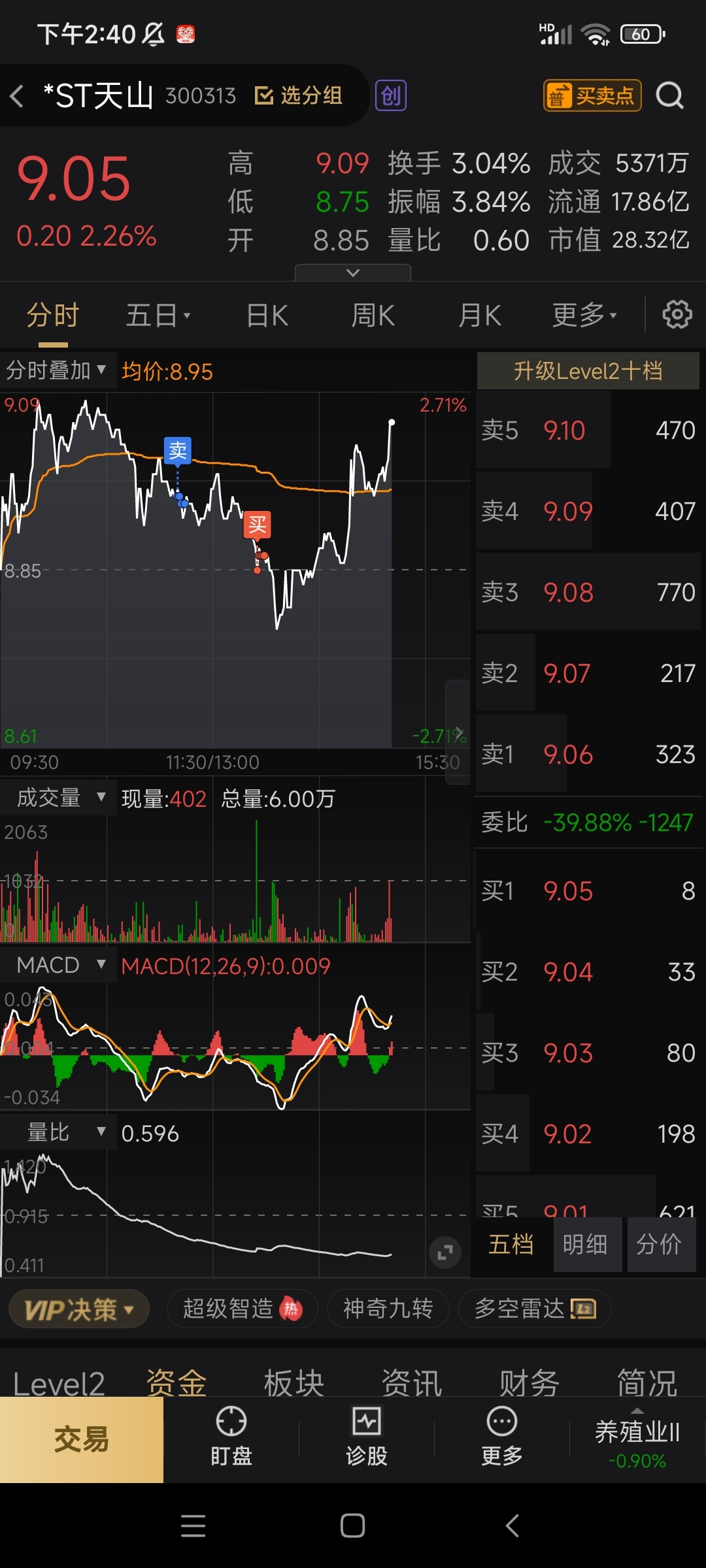
Task: Select the 卖5 9.10 order row
Action: [x=588, y=430]
